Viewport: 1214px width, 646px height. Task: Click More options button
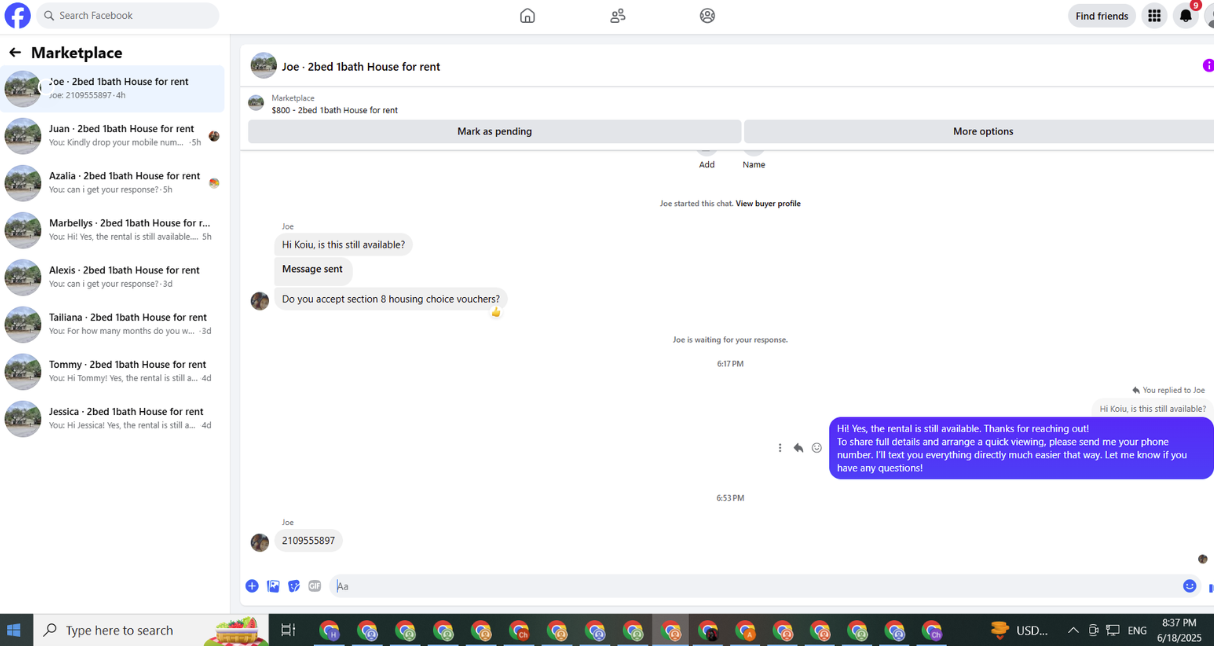pos(979,131)
